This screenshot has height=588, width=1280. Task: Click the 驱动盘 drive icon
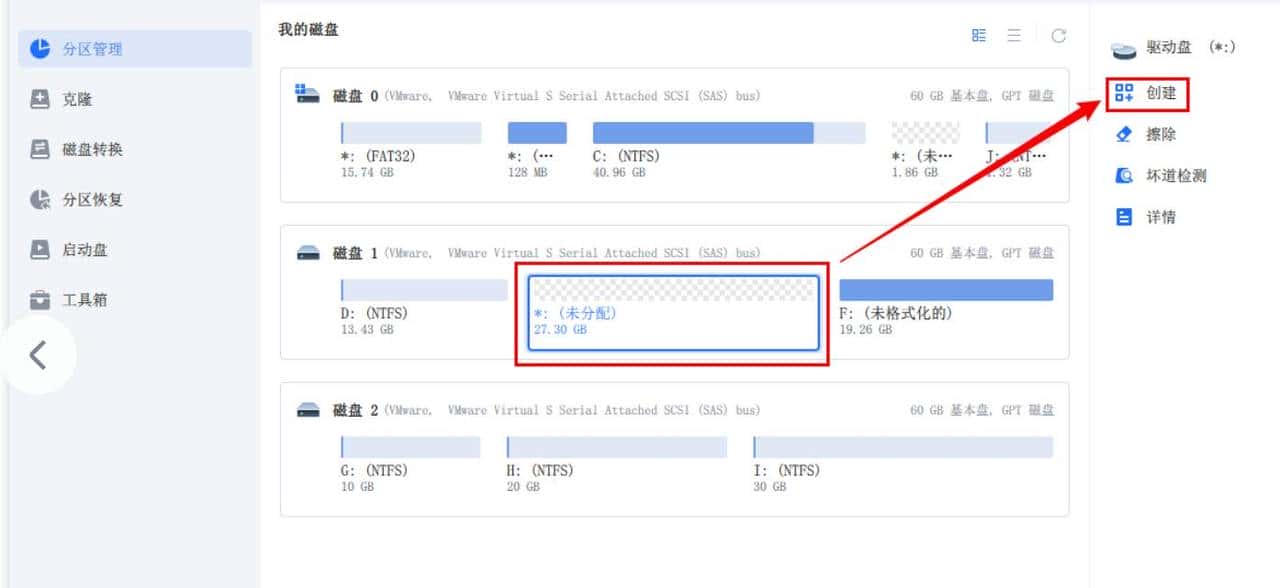point(1124,49)
